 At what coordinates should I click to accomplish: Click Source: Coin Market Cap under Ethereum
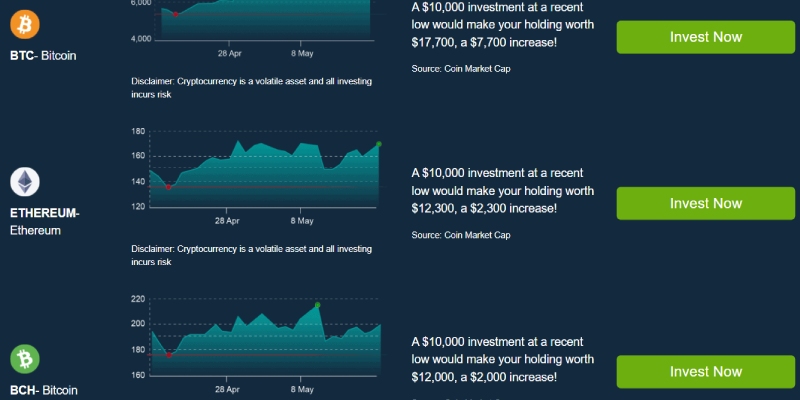click(x=461, y=235)
